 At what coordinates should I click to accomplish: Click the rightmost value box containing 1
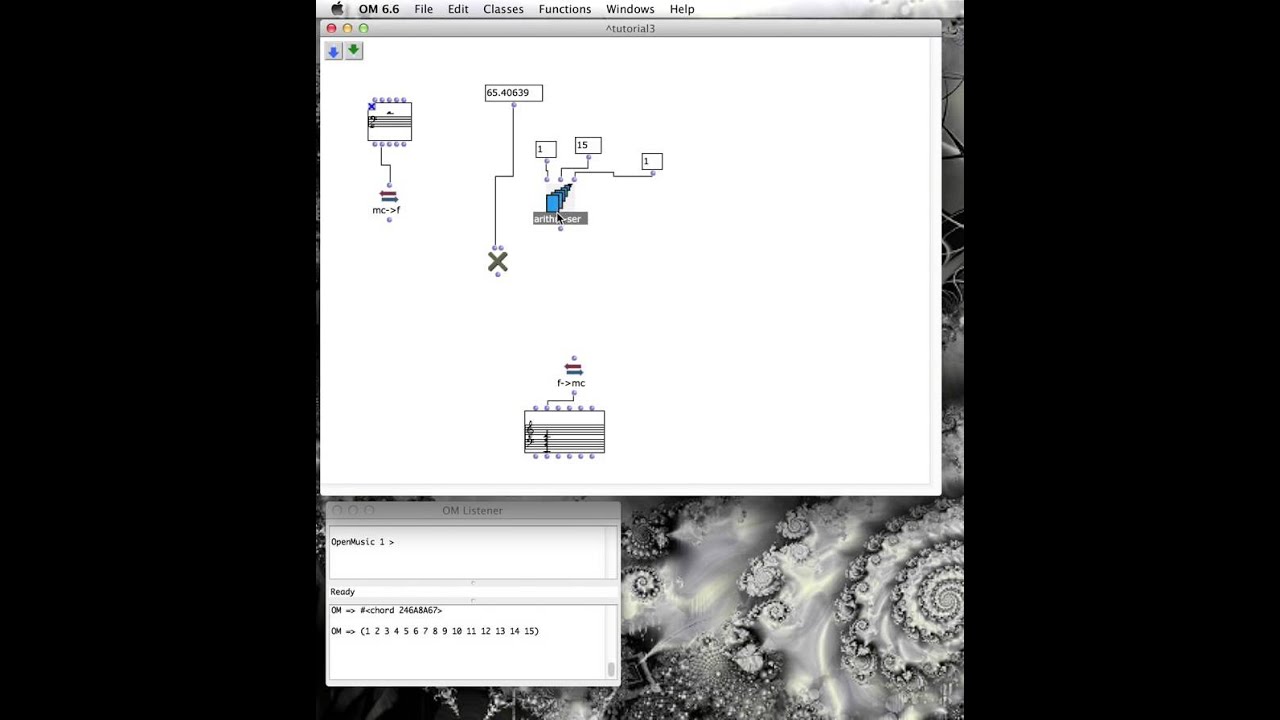point(652,161)
